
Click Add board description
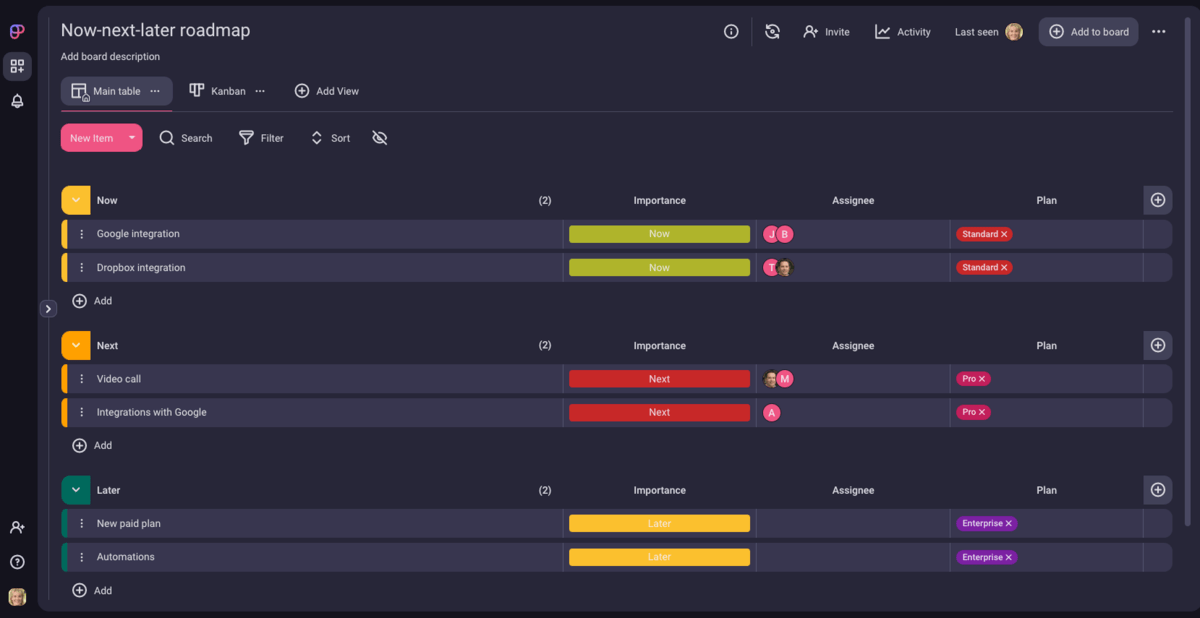pyautogui.click(x=109, y=56)
